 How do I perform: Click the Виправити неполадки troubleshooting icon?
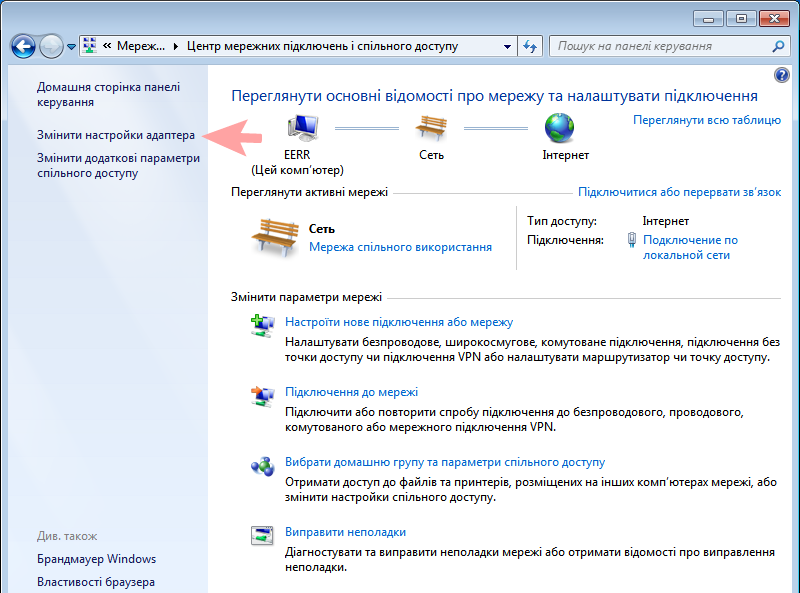(x=263, y=533)
